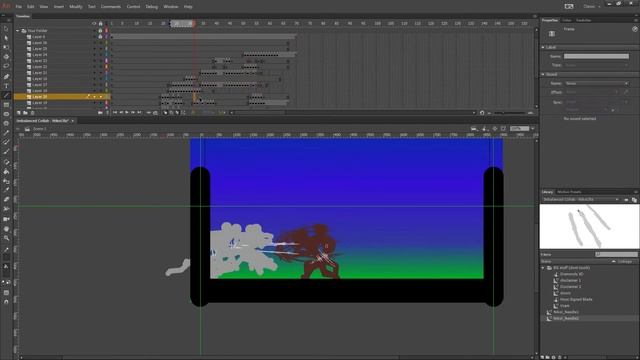Viewport: 640px width, 360px height.
Task: Unlock Layer 6 lock icon
Action: [x=100, y=37]
